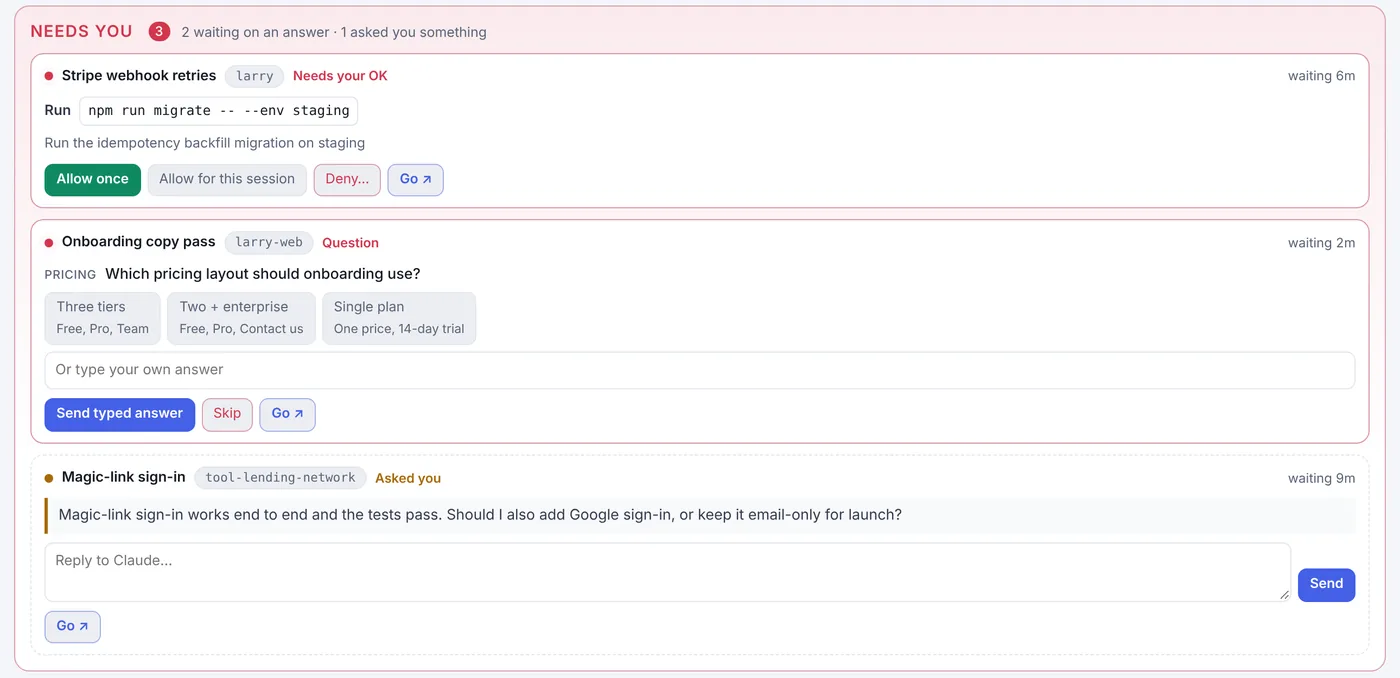
Task: Click the 'Stripe webhook retries' title
Action: [x=139, y=76]
